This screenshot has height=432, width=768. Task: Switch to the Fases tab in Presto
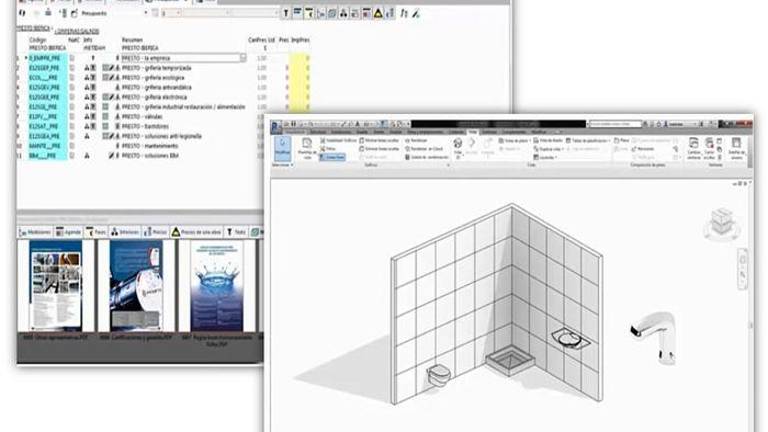(x=96, y=232)
